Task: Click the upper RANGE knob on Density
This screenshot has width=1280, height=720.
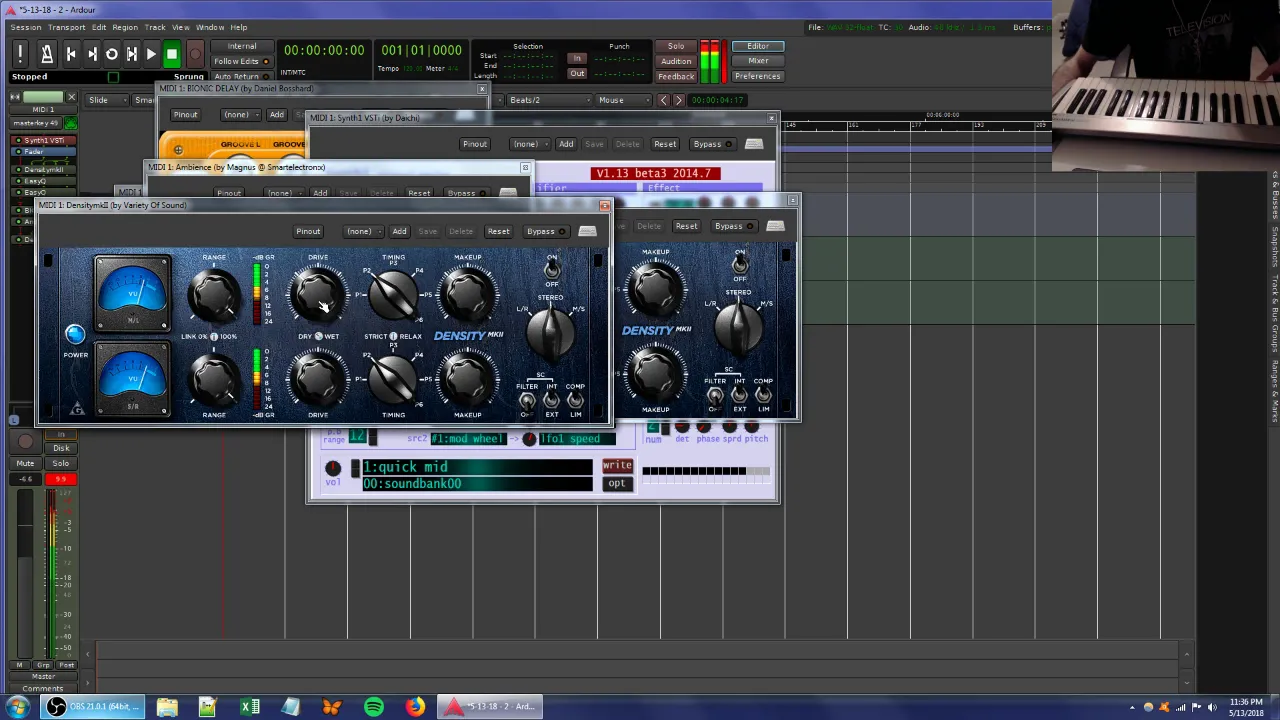Action: [x=214, y=294]
